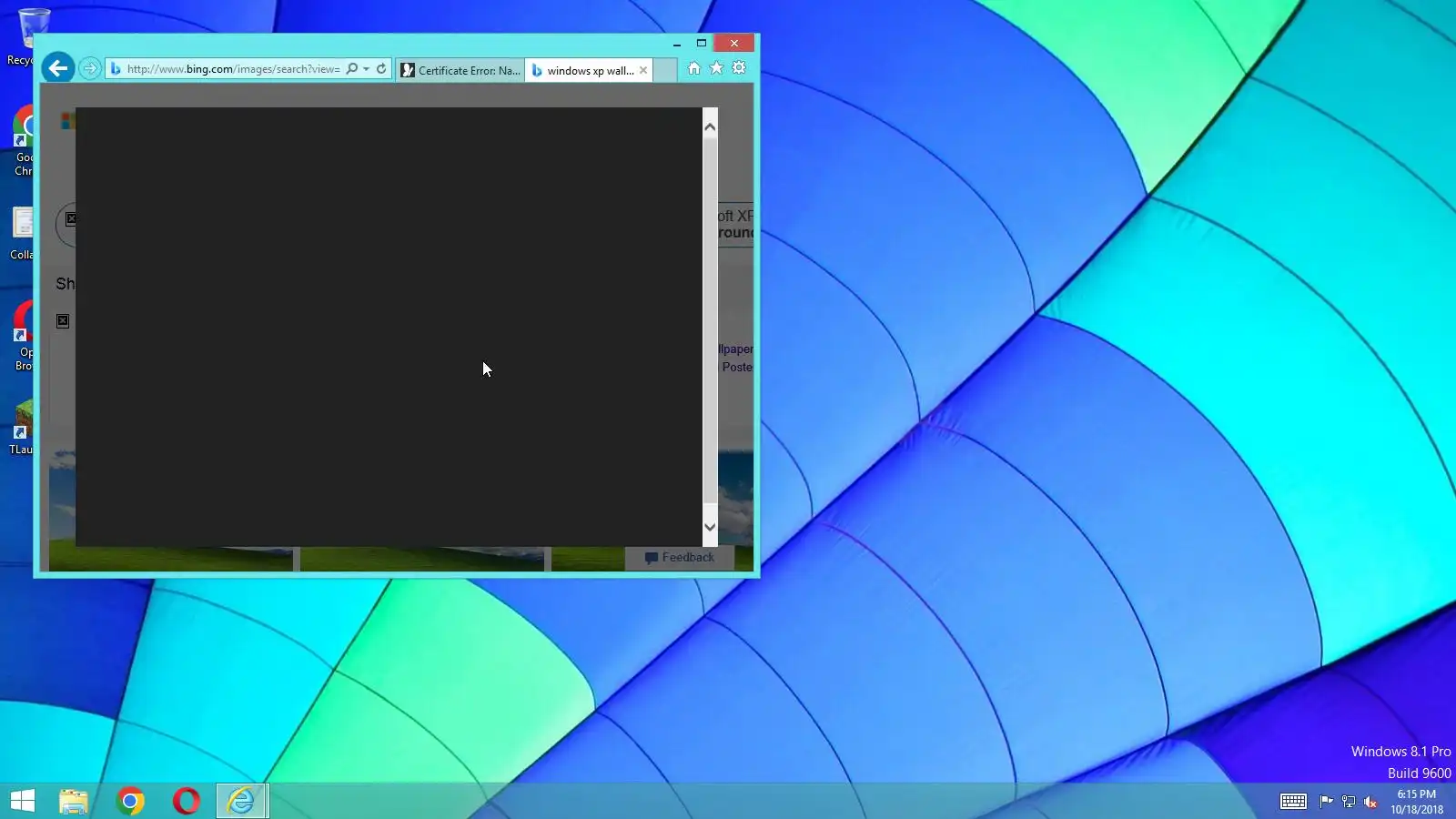
Task: Click the network icon in system tray
Action: coord(1349,802)
